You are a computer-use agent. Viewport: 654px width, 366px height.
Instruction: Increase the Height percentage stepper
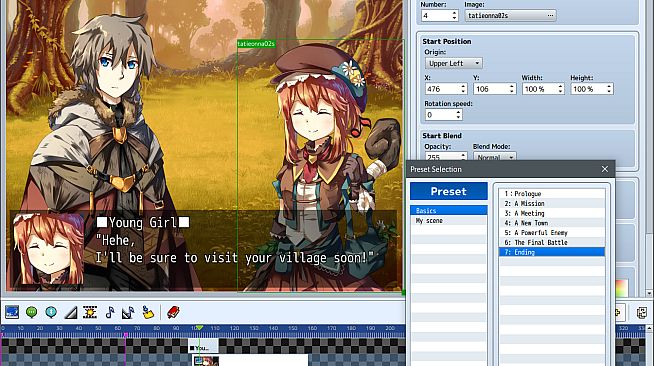609,86
